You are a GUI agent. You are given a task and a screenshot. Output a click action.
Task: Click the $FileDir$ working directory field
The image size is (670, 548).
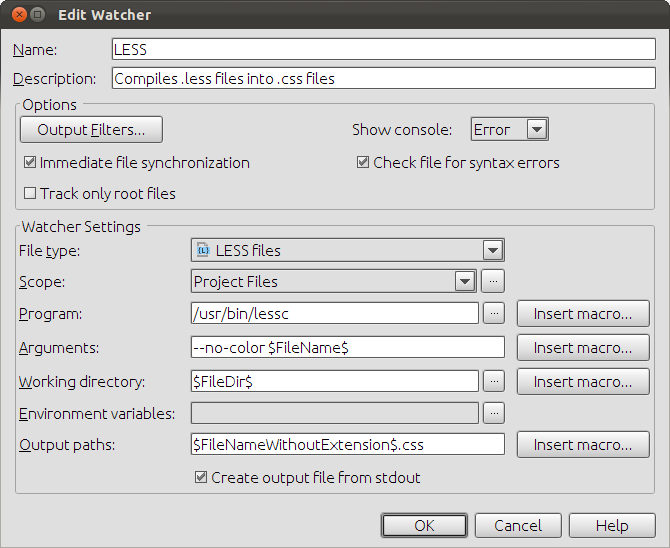335,381
